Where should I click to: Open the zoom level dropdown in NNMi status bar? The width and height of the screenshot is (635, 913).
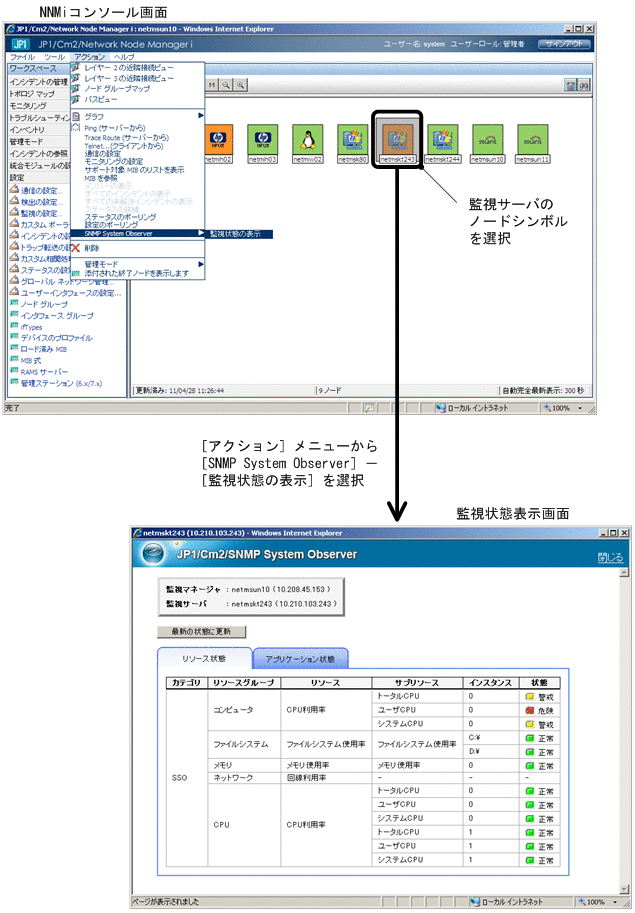click(580, 408)
